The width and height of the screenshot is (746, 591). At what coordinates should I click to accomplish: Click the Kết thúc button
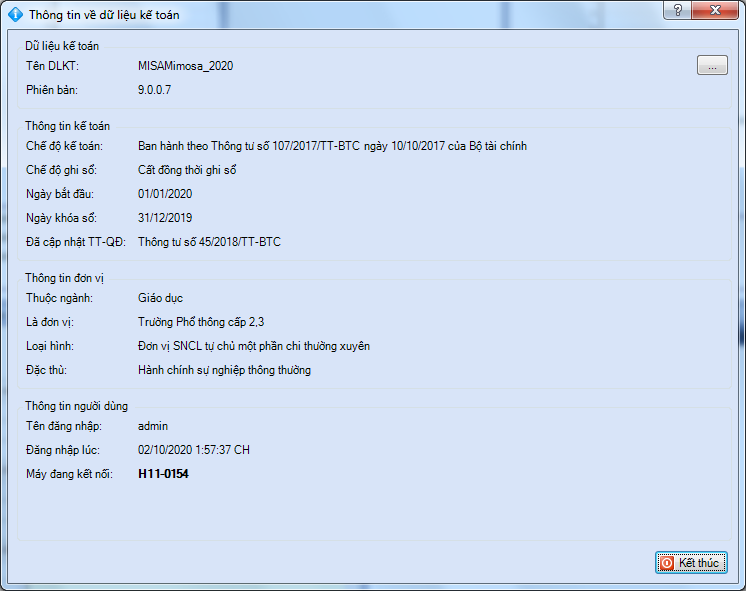pyautogui.click(x=691, y=562)
